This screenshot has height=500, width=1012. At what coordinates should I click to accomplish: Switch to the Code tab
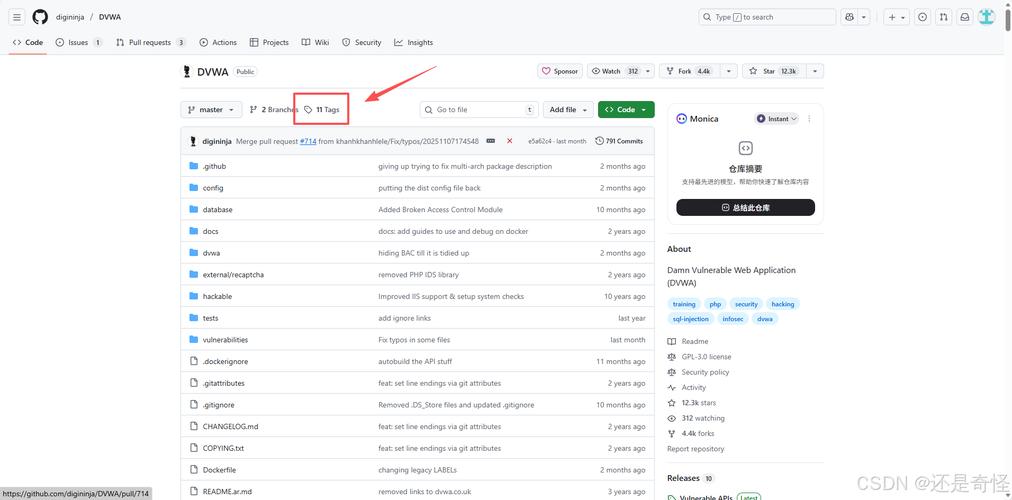click(x=28, y=43)
